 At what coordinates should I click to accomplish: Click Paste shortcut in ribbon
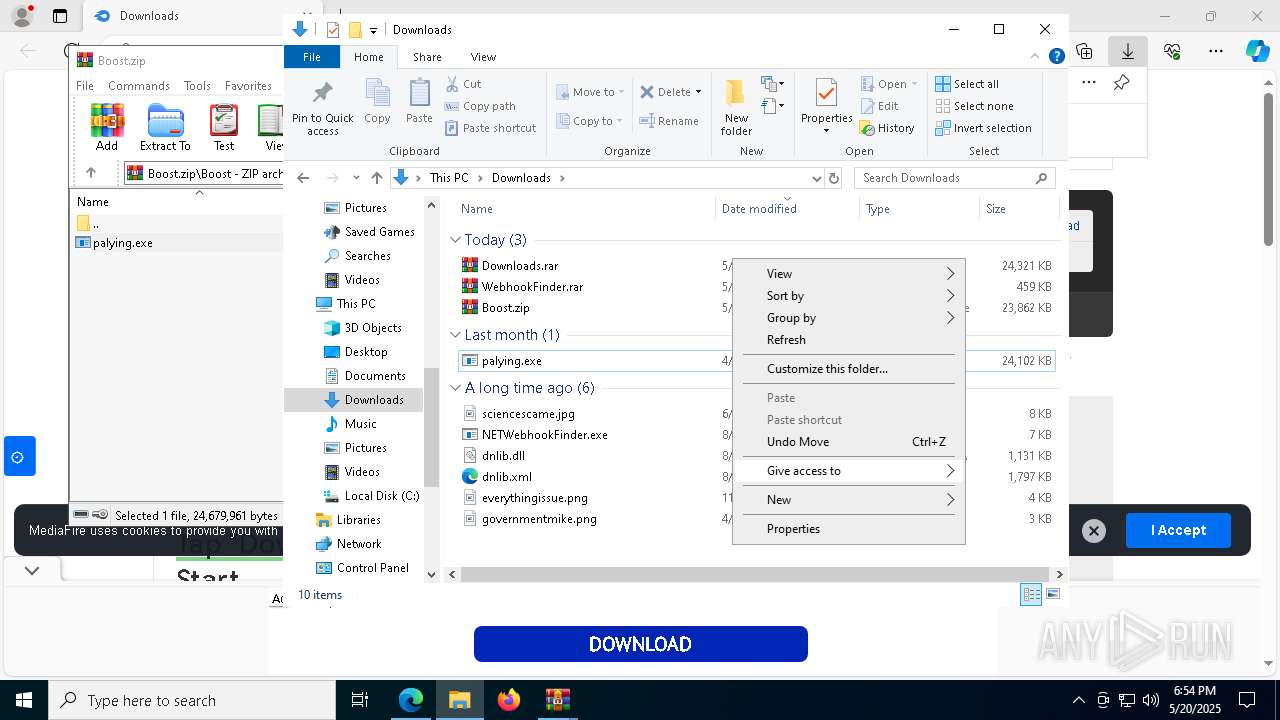click(490, 128)
